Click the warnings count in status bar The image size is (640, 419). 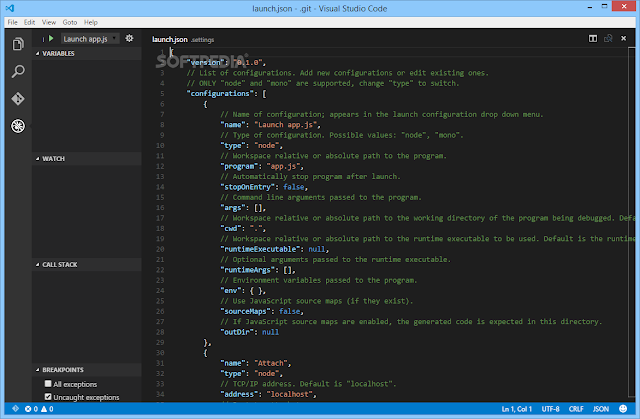(x=47, y=409)
